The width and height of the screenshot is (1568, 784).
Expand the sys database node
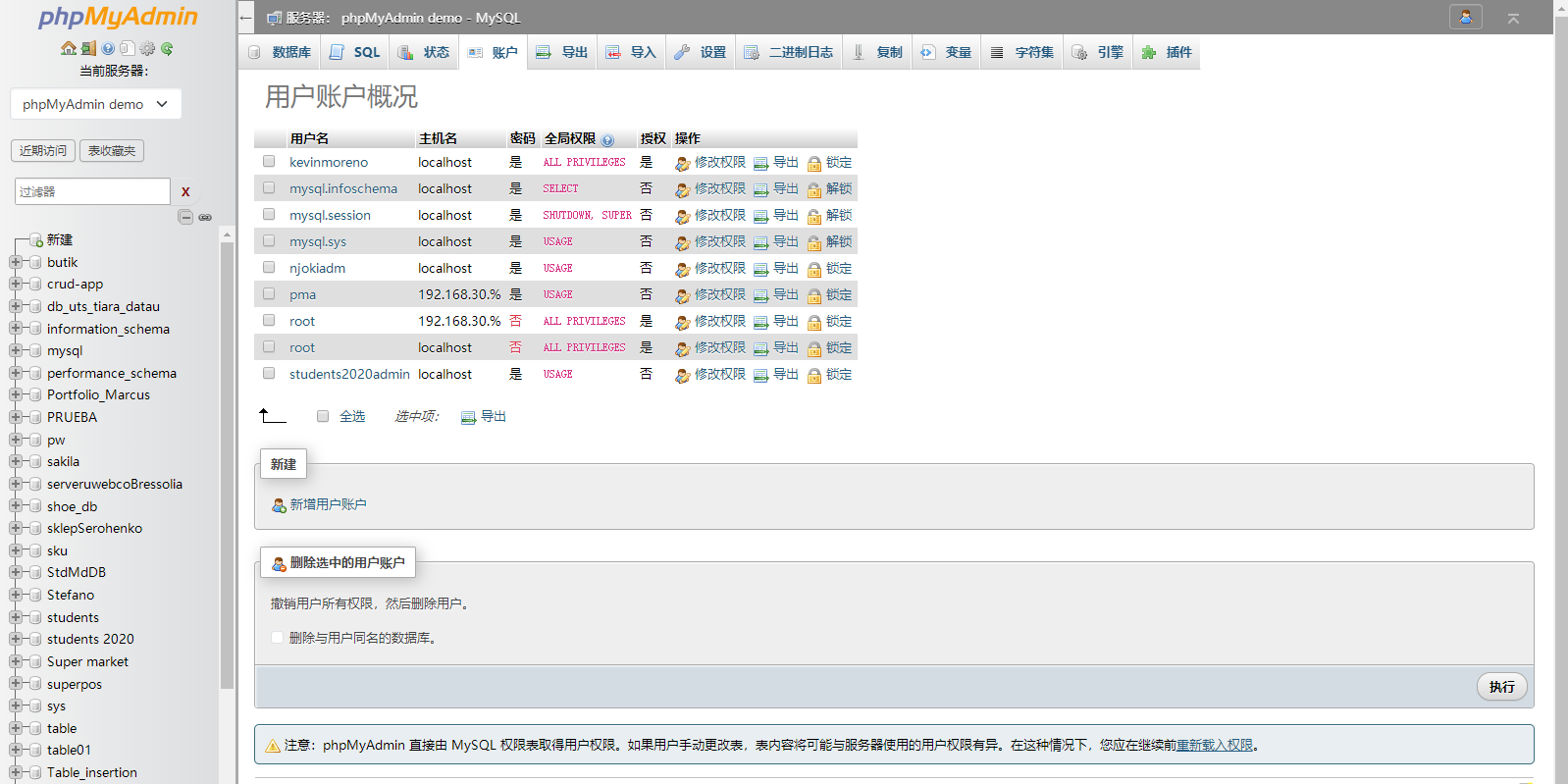coord(16,706)
